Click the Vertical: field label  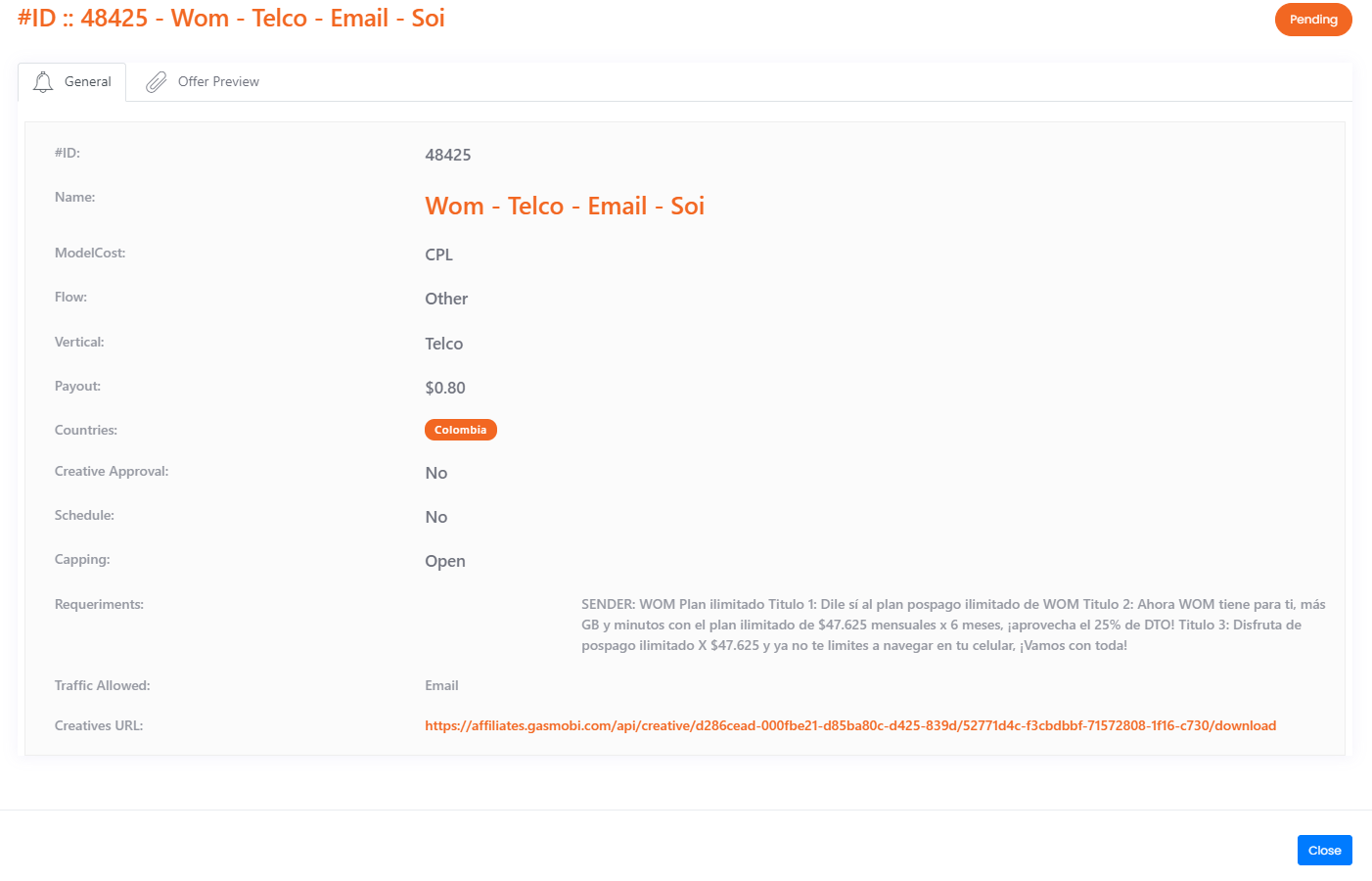click(79, 342)
